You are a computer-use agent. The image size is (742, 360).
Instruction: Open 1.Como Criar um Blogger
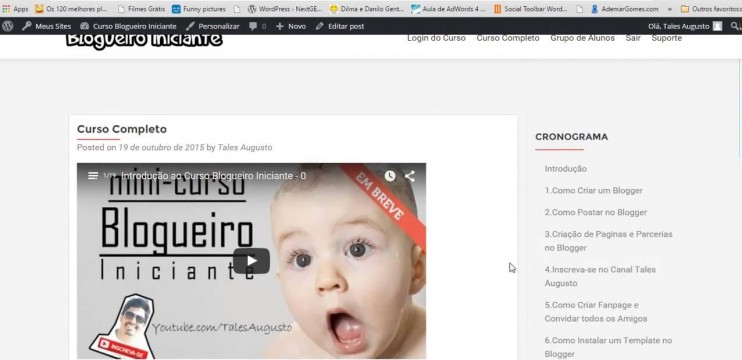[x=593, y=191]
